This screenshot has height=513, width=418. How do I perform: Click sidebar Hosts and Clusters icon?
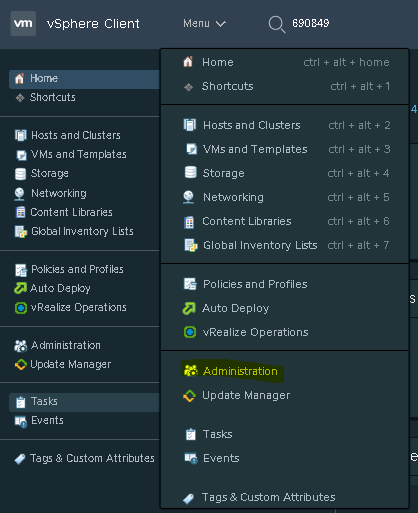pyautogui.click(x=20, y=135)
